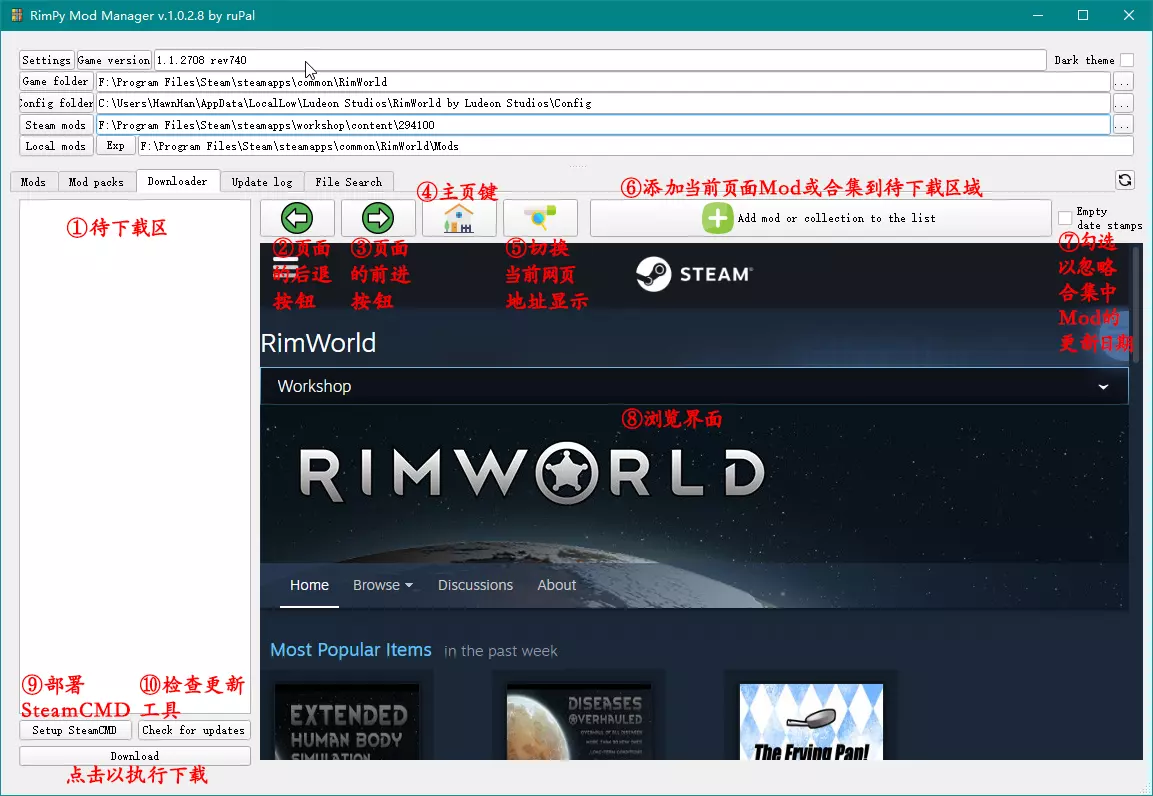Click the Config folder button
Viewport: 1153px width, 796px height.
56,103
